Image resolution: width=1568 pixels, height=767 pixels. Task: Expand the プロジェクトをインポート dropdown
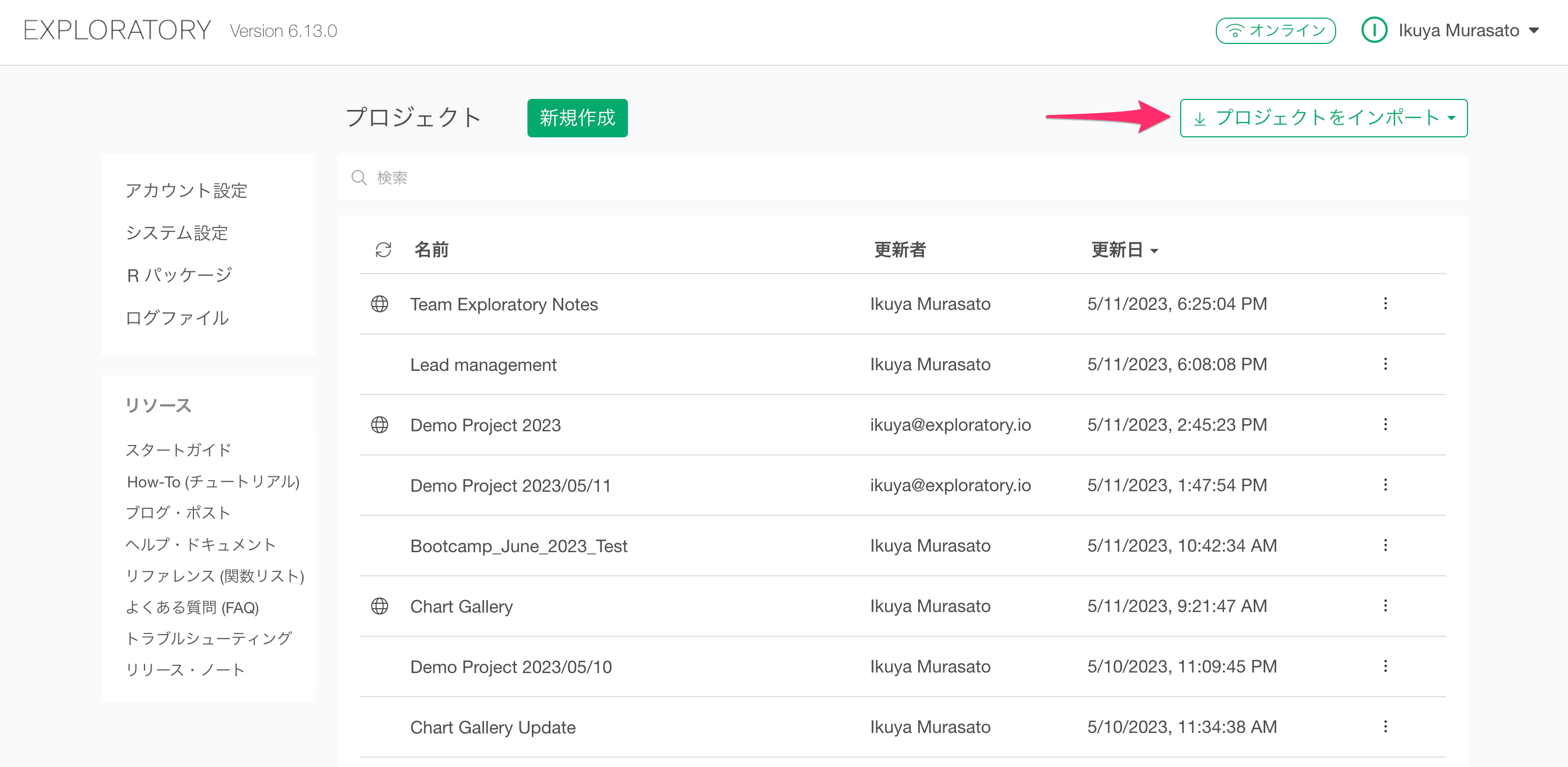[1324, 118]
